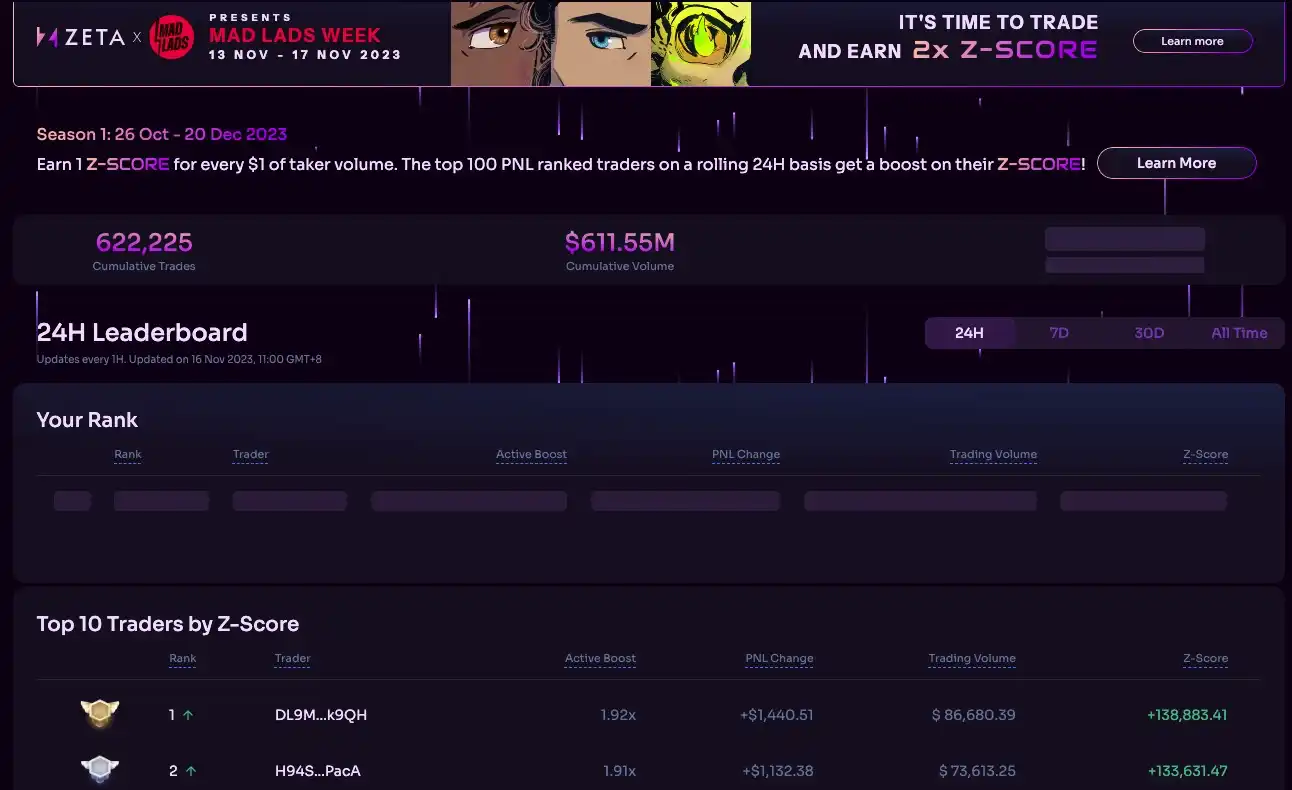
Task: Switch leaderboard to 7D tab
Action: point(1059,333)
